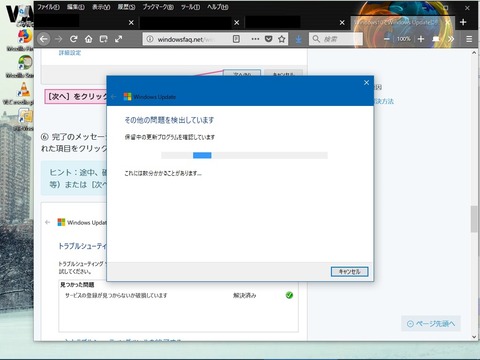Toggle reader view in address bar
The image size is (480, 360).
point(236,39)
